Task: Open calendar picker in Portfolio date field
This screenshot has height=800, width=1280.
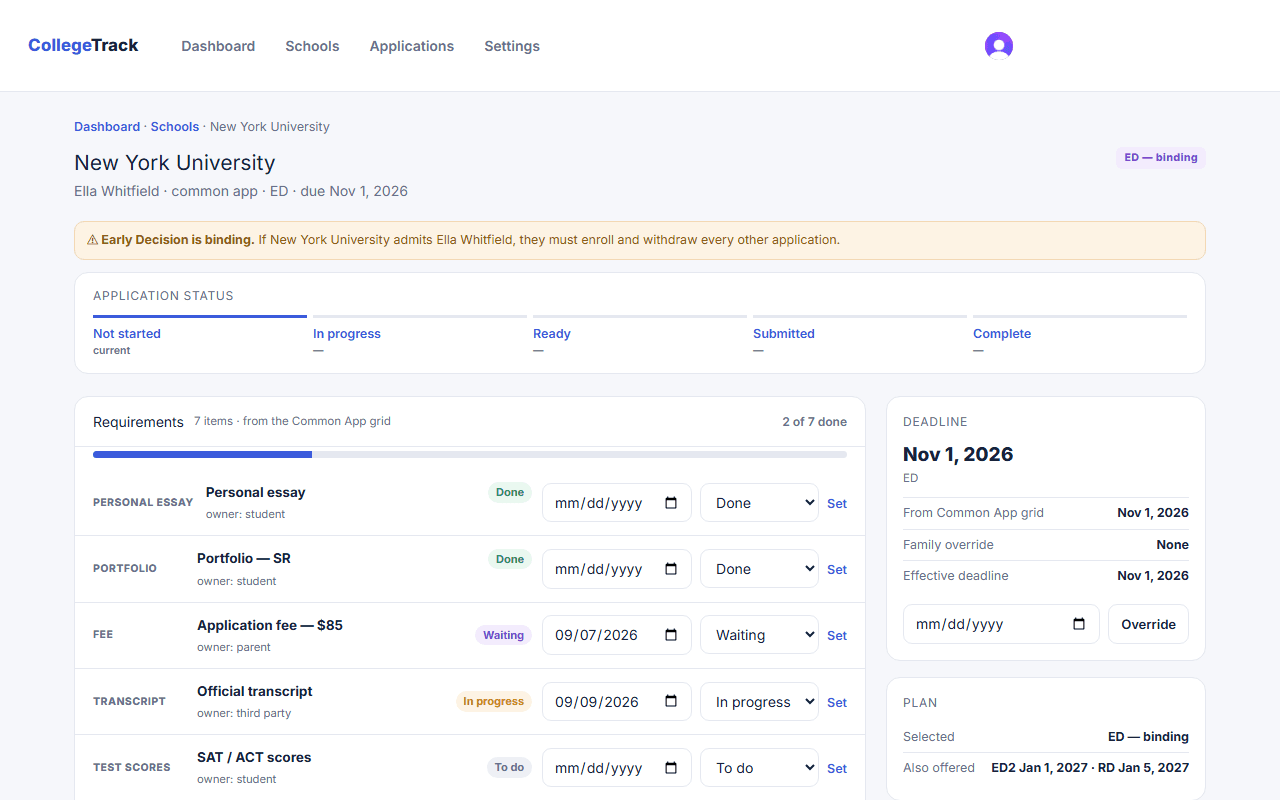Action: [x=671, y=569]
